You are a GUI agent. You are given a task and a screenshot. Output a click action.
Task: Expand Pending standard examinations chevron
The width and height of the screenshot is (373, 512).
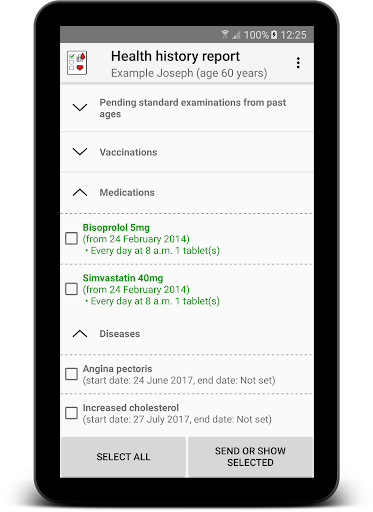click(80, 107)
